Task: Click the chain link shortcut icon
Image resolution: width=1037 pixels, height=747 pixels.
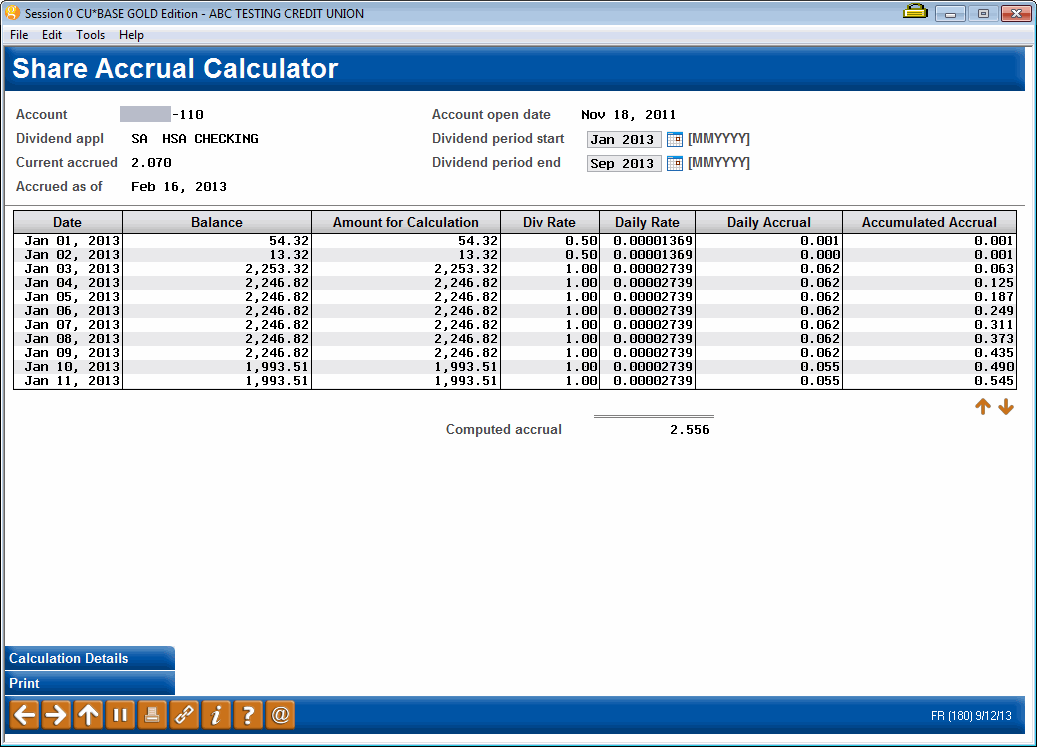Action: 184,714
